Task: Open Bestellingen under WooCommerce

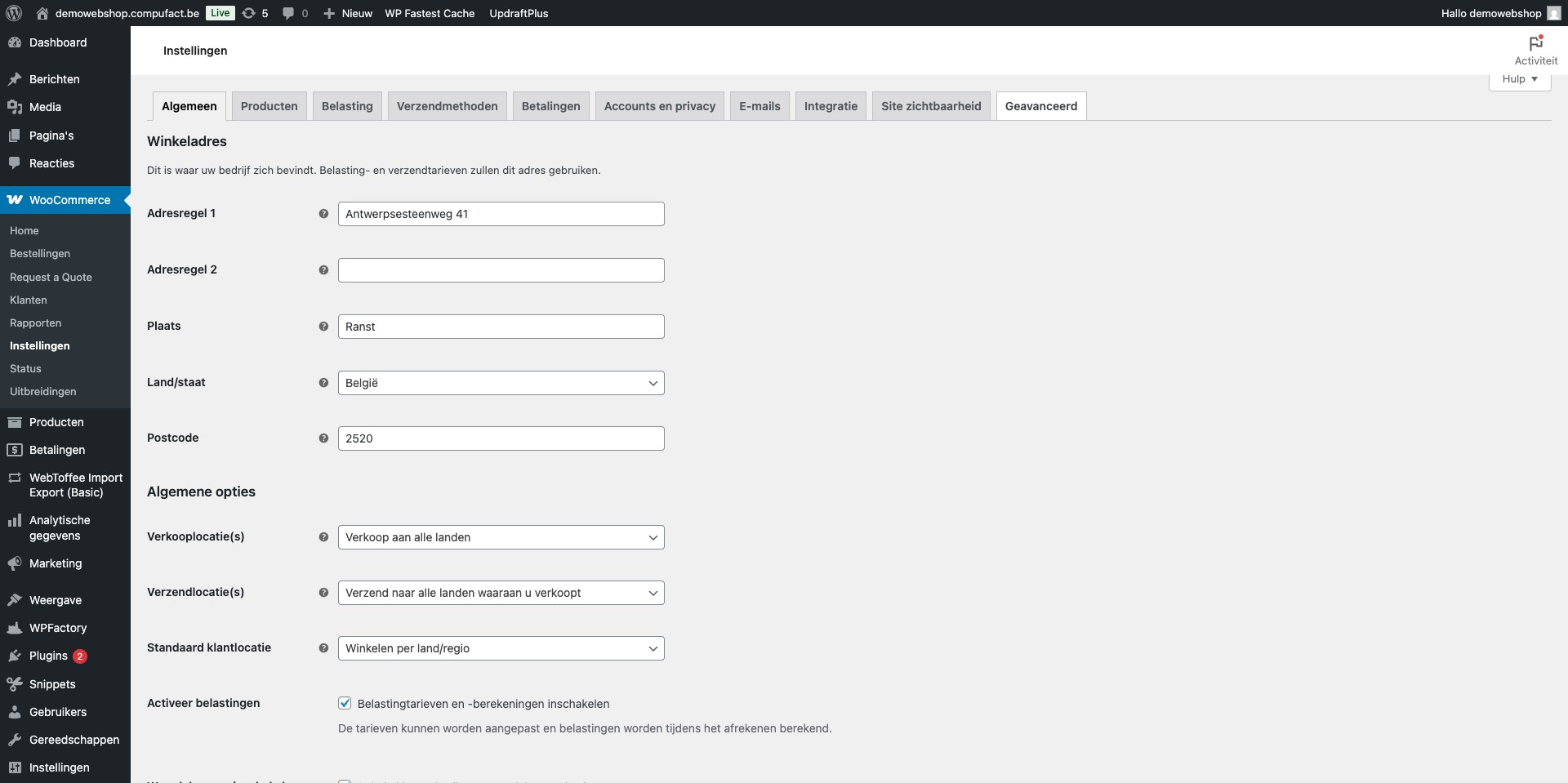Action: (x=40, y=254)
